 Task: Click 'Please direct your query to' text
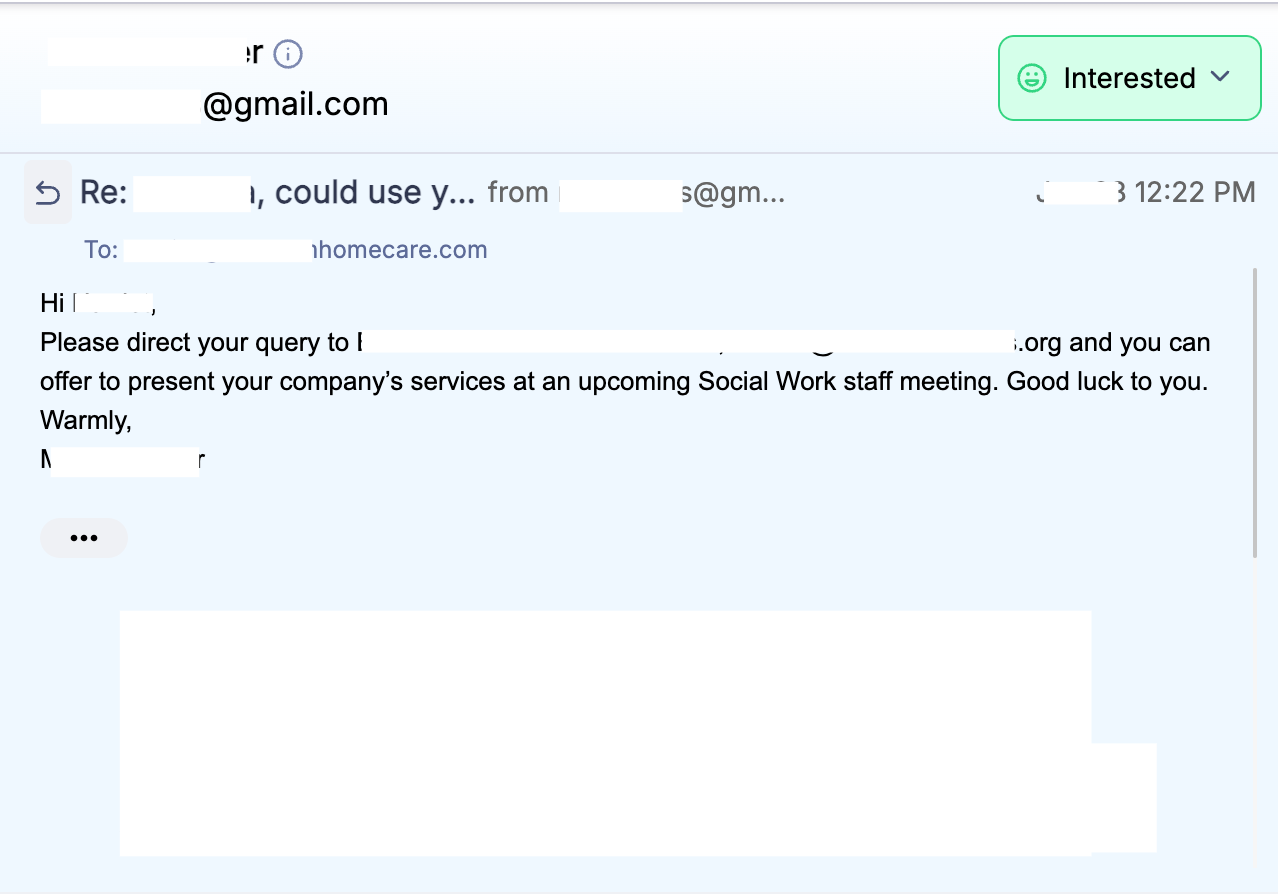tap(194, 343)
